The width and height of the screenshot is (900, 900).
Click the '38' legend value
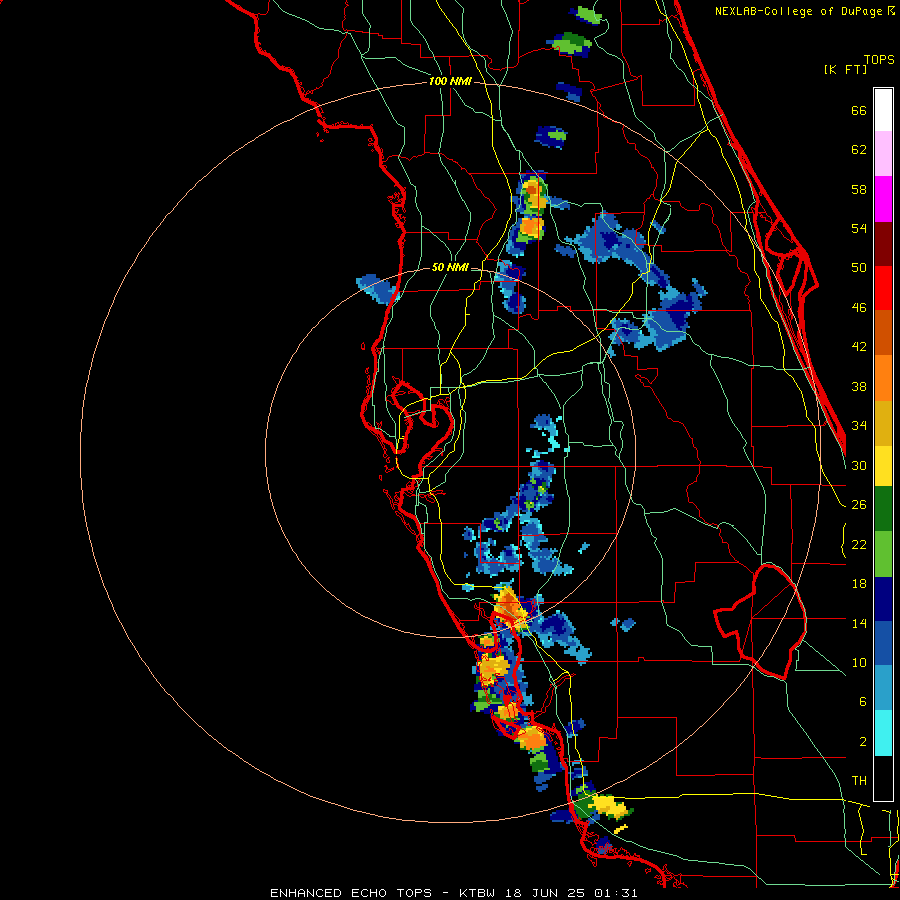click(859, 387)
